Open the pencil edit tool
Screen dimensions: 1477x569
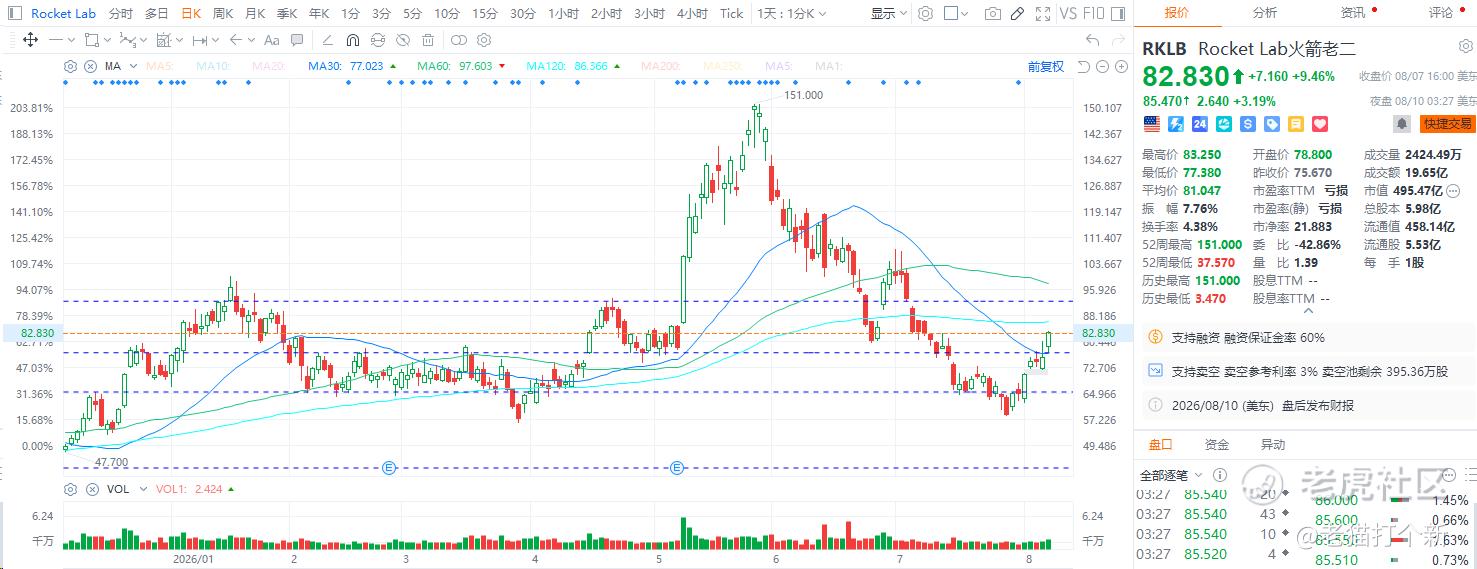tap(1017, 13)
